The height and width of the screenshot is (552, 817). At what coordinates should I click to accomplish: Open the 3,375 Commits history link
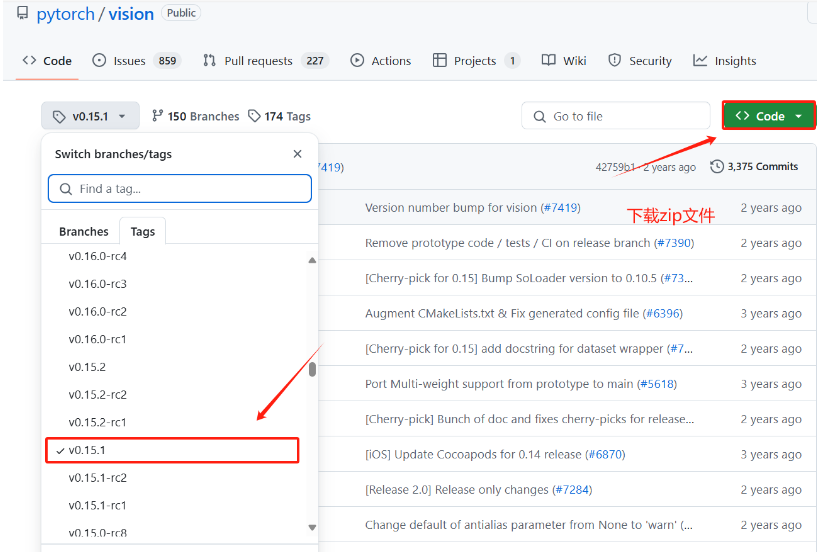click(x=754, y=166)
